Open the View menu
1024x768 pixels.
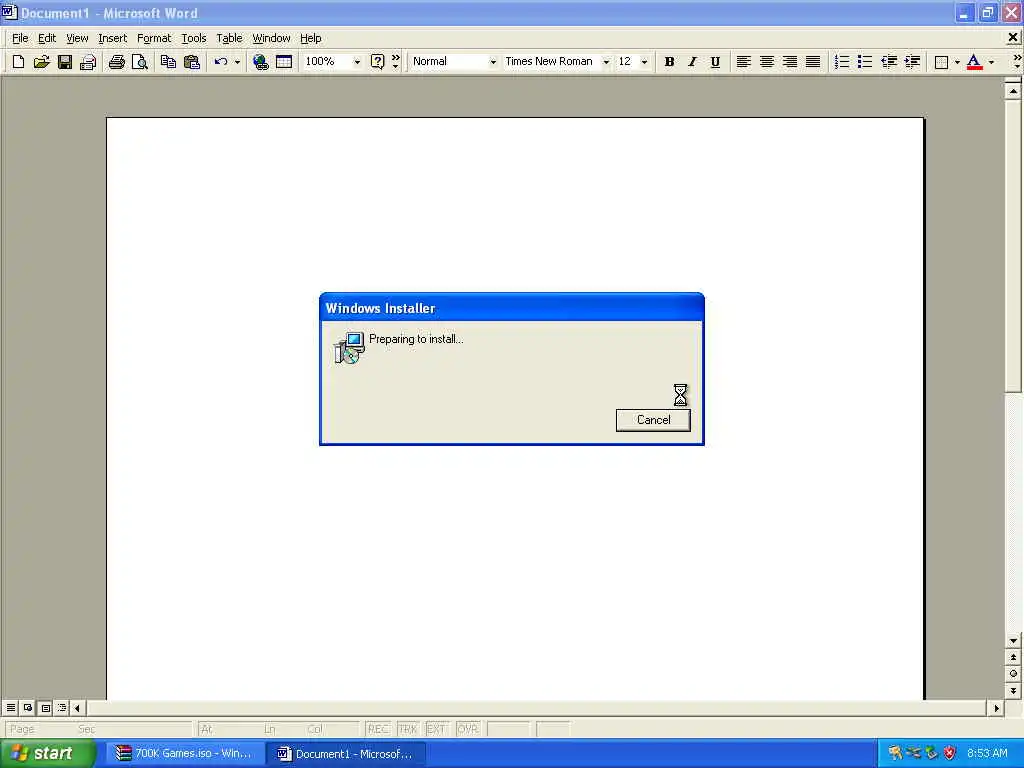point(77,39)
